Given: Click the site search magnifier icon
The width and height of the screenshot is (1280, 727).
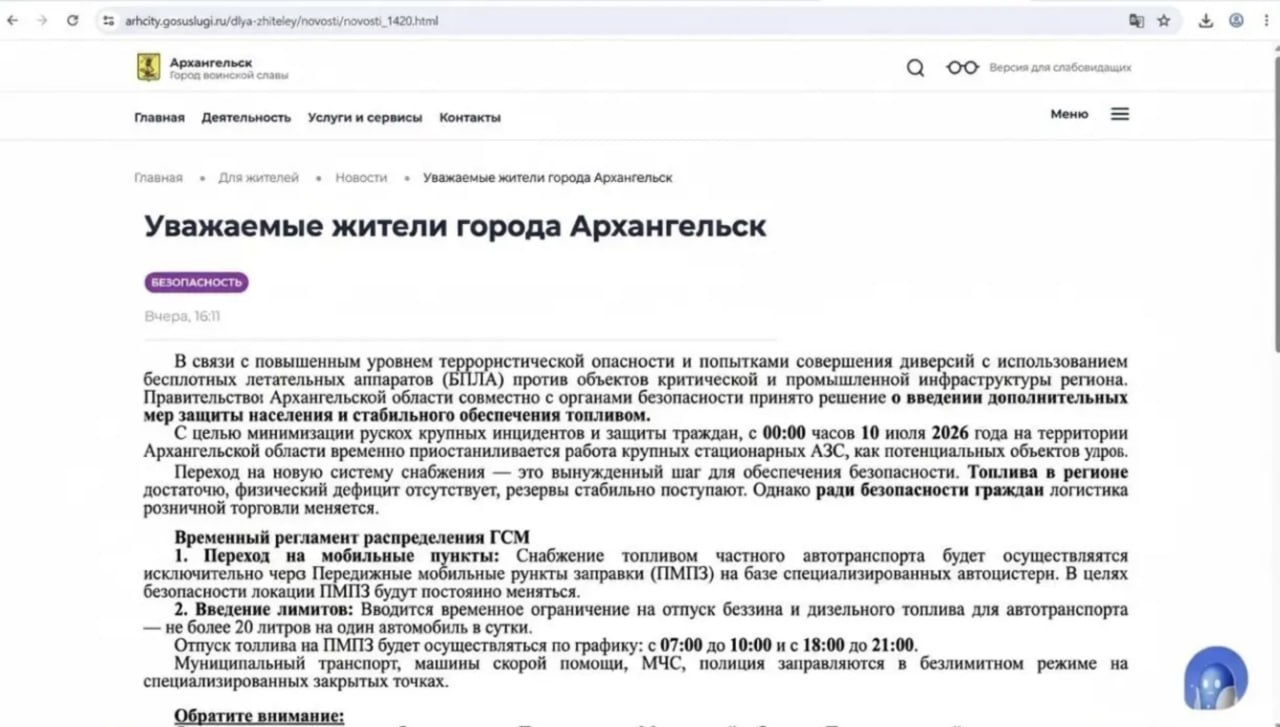Looking at the screenshot, I should [x=915, y=68].
